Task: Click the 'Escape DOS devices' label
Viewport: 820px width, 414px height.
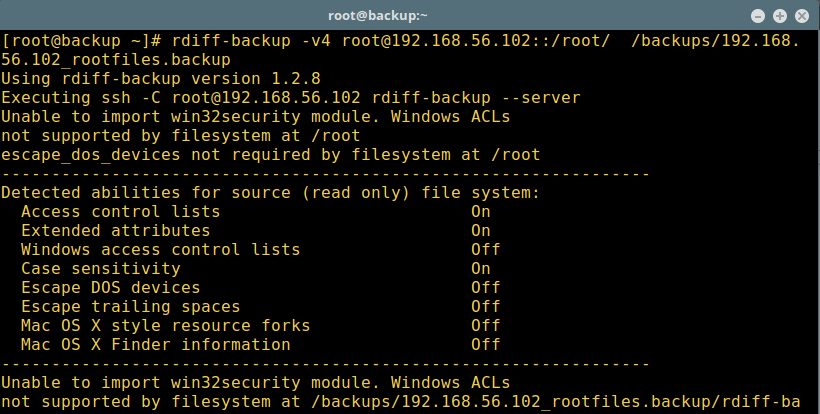Action: click(x=110, y=288)
